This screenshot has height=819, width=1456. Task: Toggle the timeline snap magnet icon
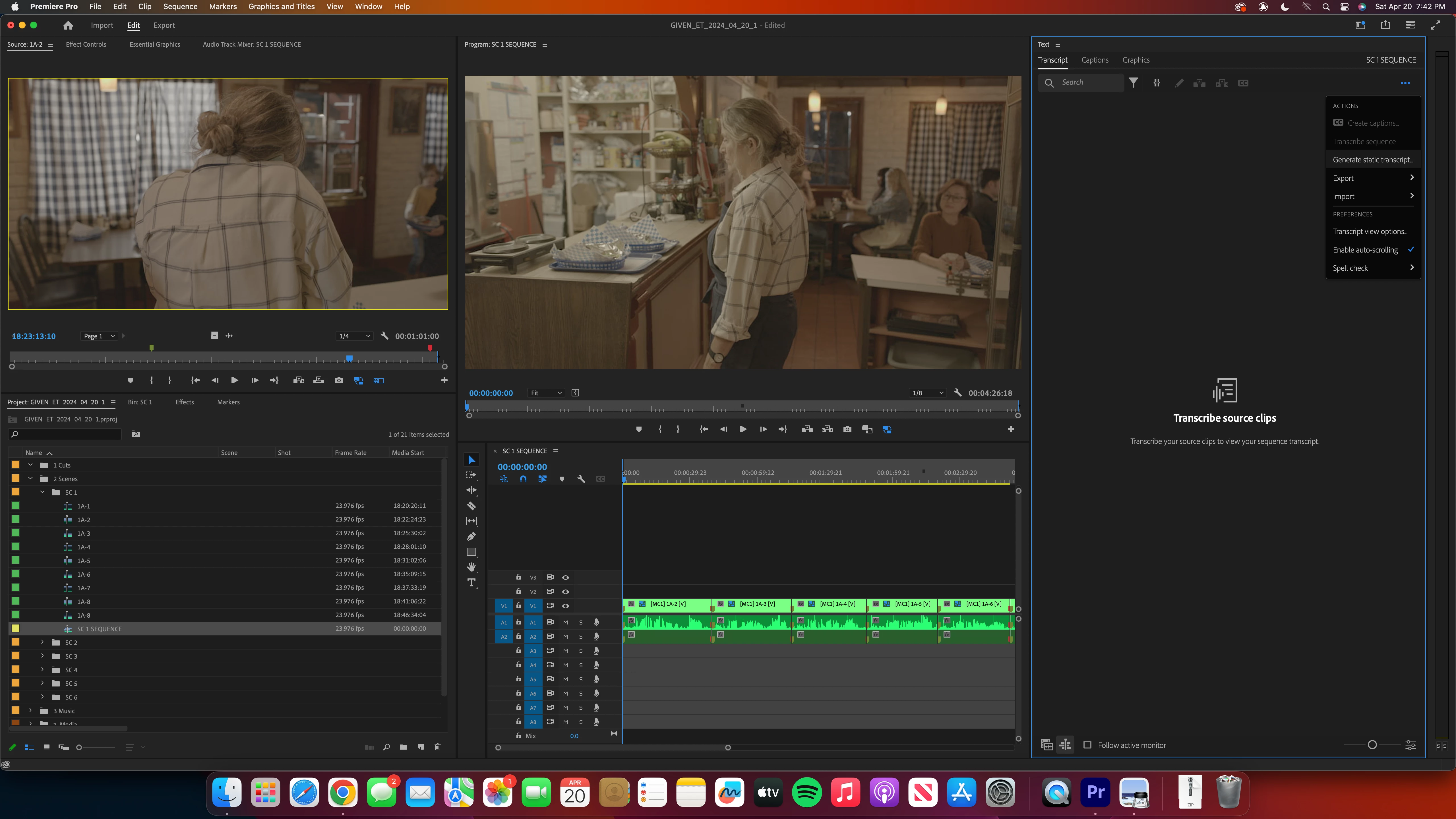[523, 479]
